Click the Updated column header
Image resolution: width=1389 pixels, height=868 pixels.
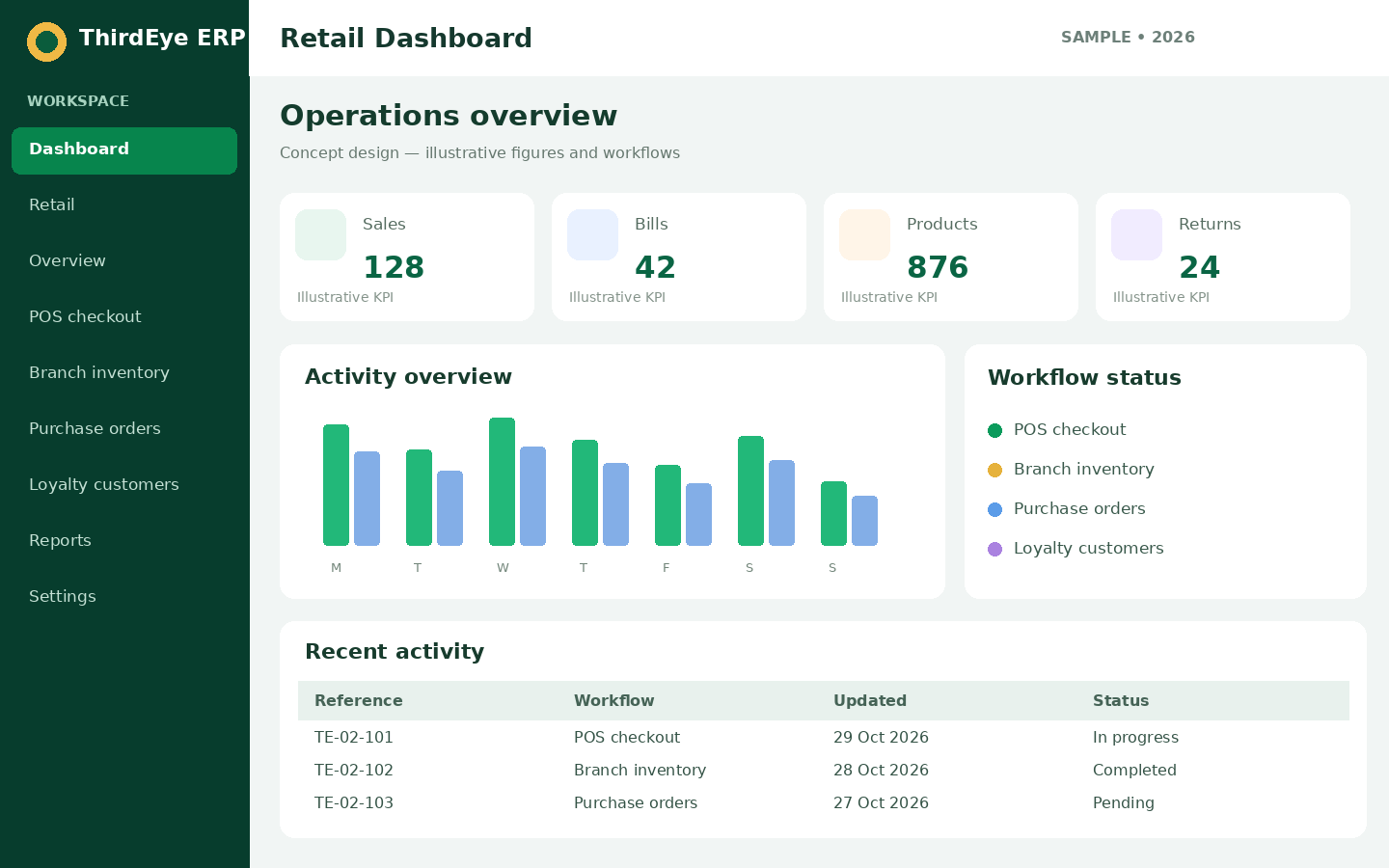[869, 700]
